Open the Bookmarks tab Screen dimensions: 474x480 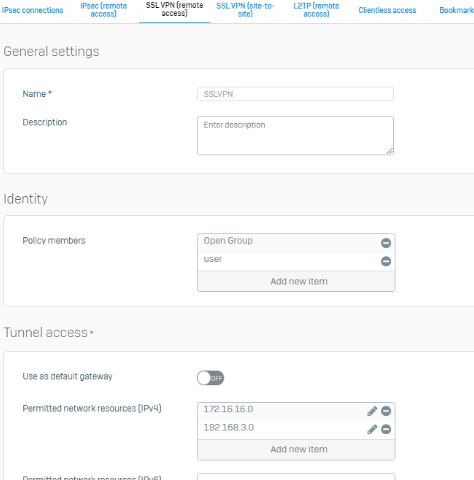click(x=456, y=10)
